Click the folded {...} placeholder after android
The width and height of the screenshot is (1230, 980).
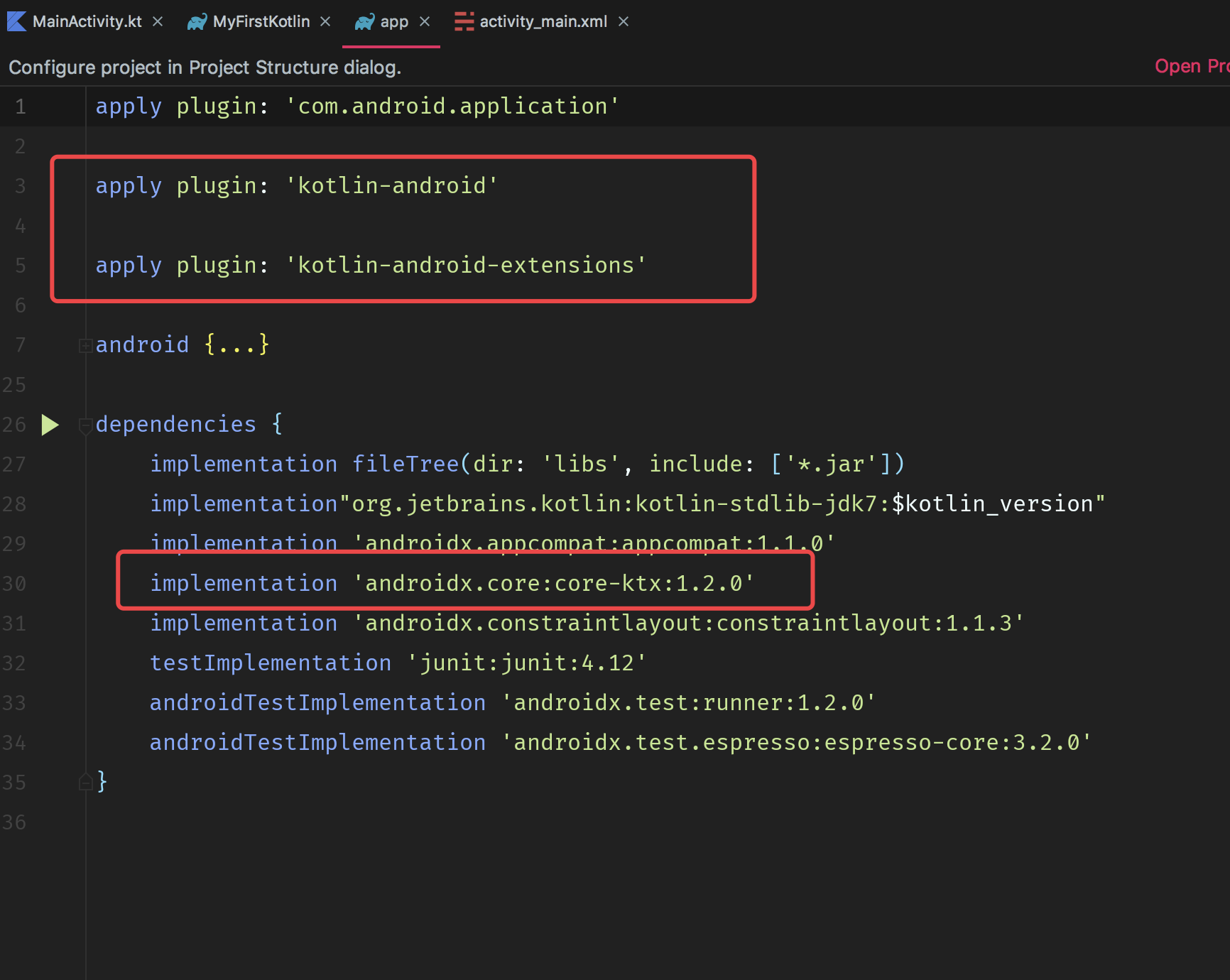pyautogui.click(x=236, y=344)
